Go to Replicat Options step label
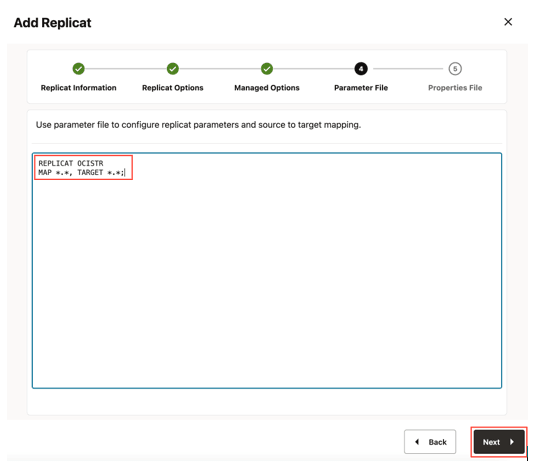 [173, 88]
